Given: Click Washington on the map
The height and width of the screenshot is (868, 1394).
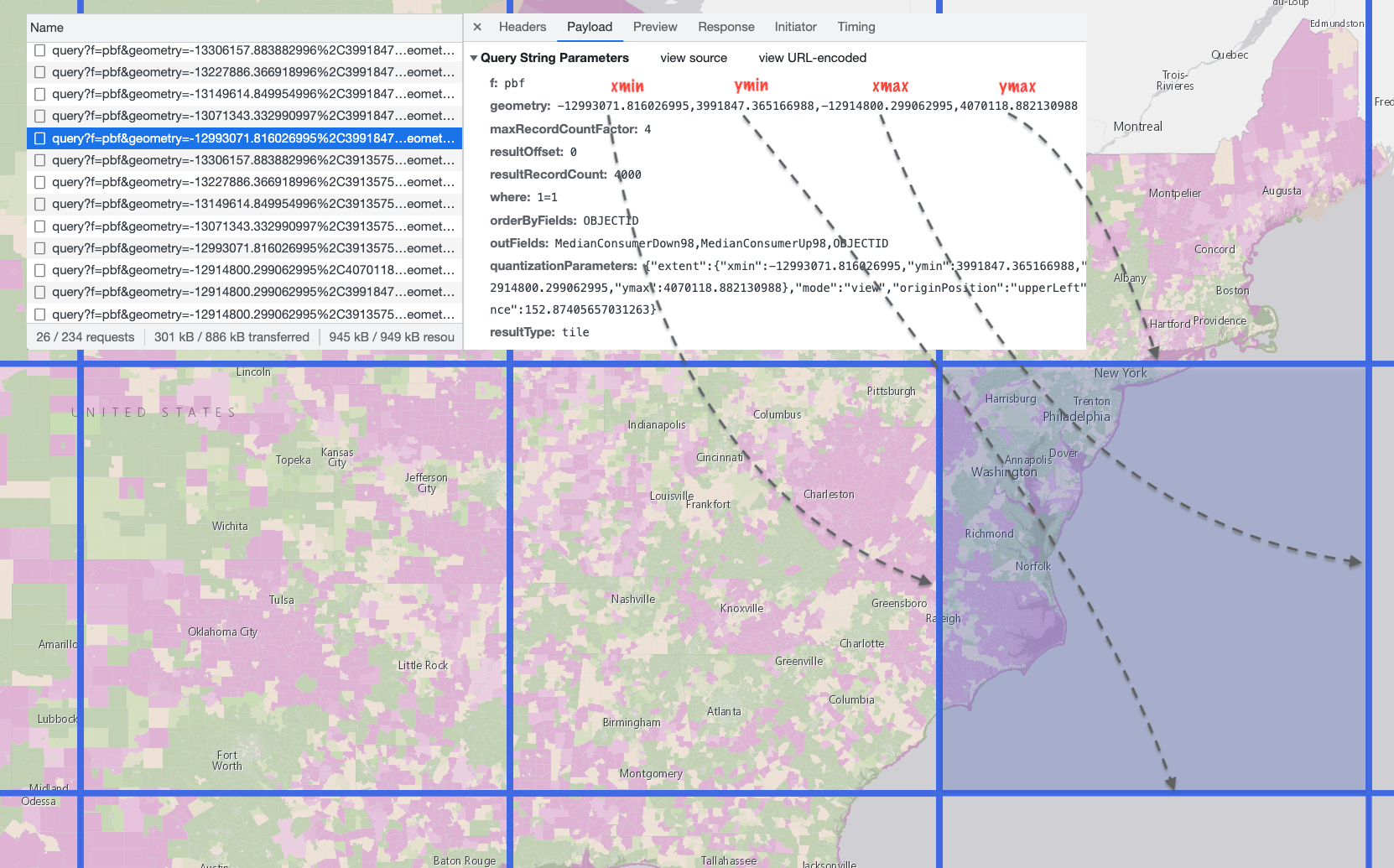Looking at the screenshot, I should point(1004,472).
